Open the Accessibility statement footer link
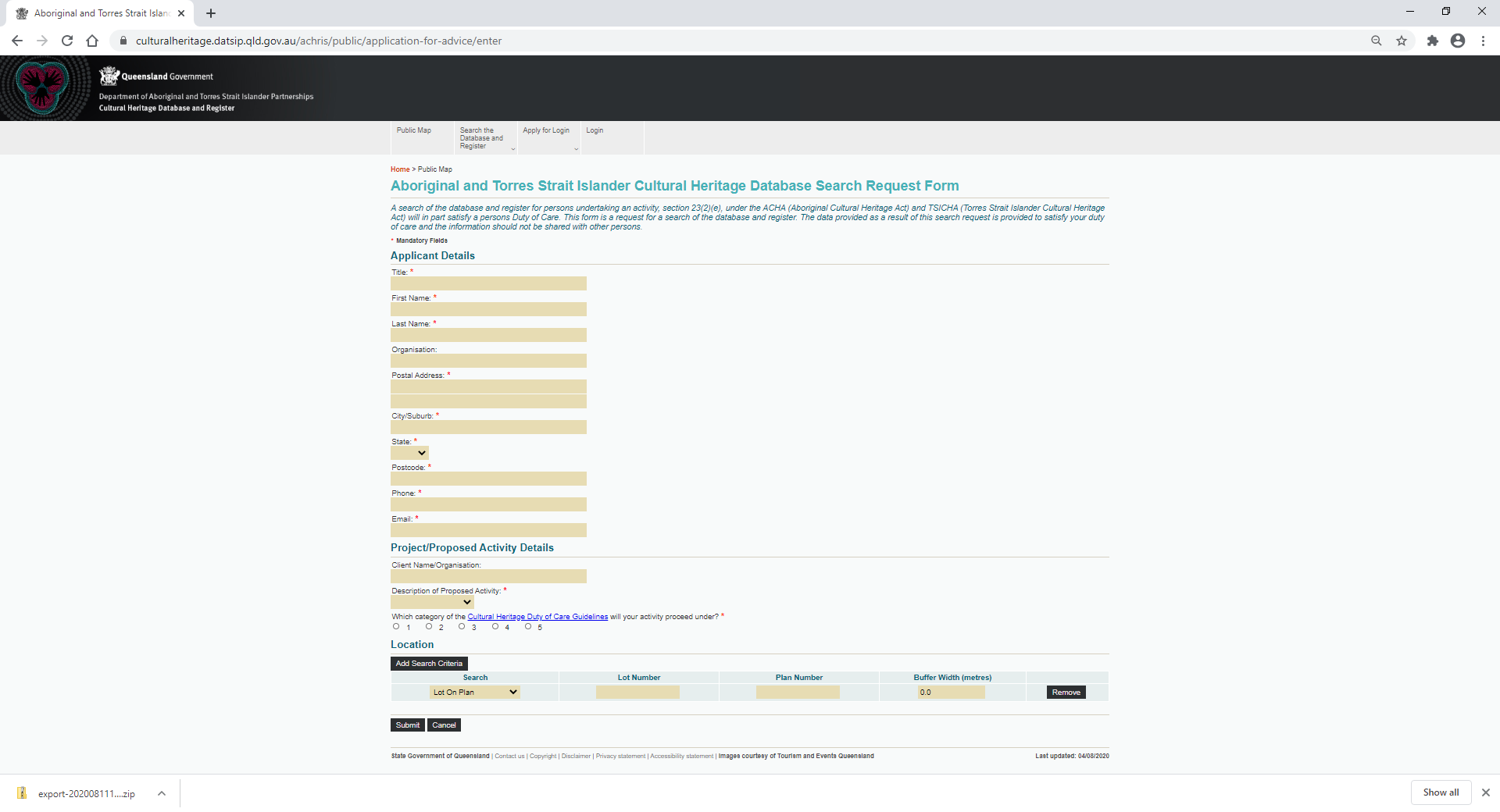The width and height of the screenshot is (1500, 812). click(681, 756)
